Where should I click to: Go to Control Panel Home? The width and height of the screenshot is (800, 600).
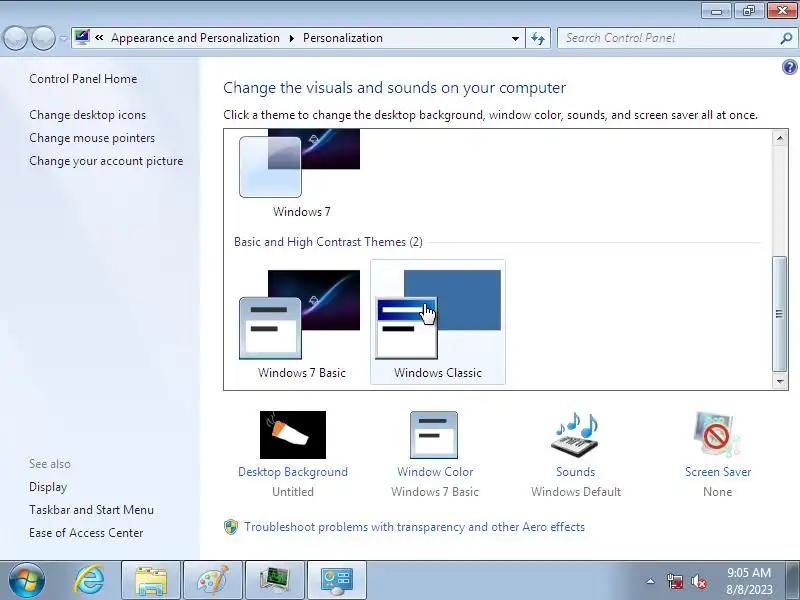83,79
